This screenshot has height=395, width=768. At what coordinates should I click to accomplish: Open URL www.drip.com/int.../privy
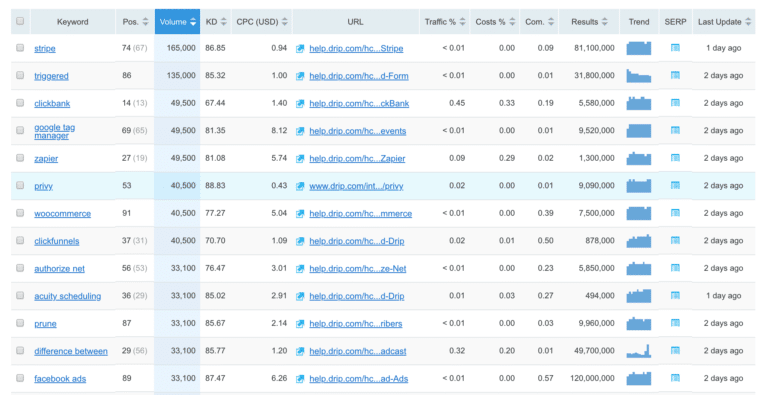click(x=356, y=186)
